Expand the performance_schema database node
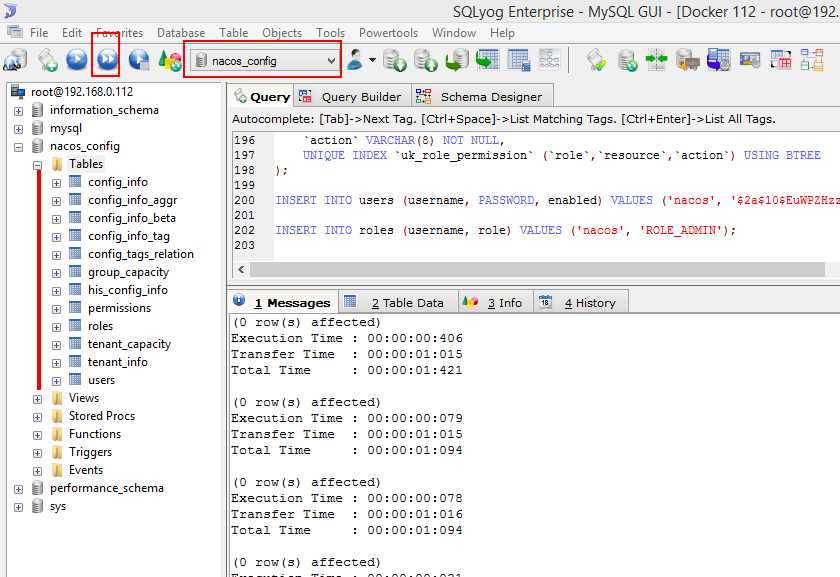 (19, 489)
